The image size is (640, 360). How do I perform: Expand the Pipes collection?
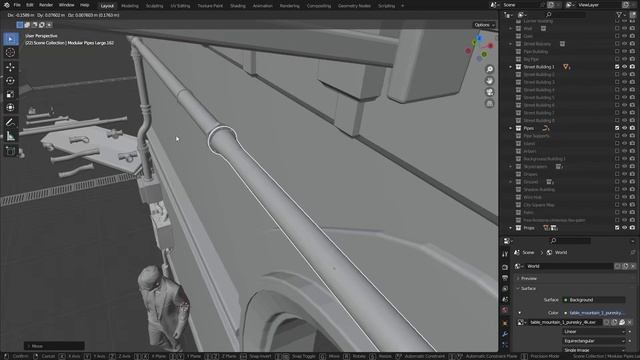coord(511,128)
